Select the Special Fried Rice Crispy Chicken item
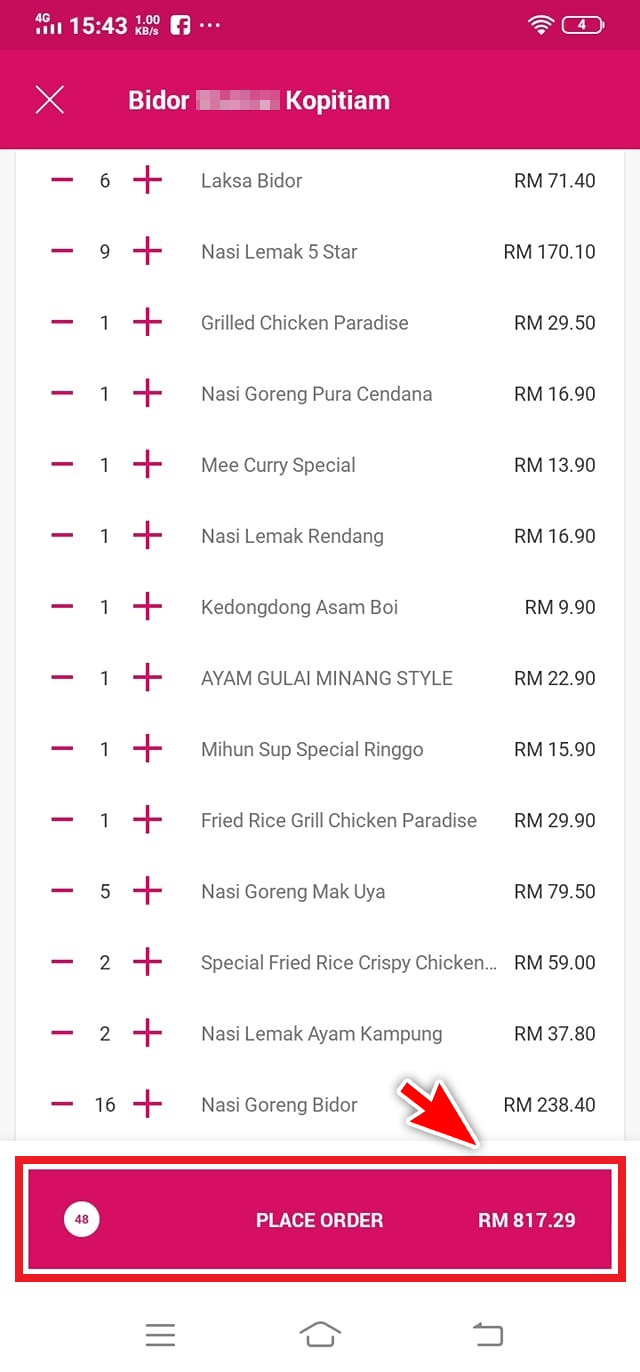640x1372 pixels. coord(348,963)
